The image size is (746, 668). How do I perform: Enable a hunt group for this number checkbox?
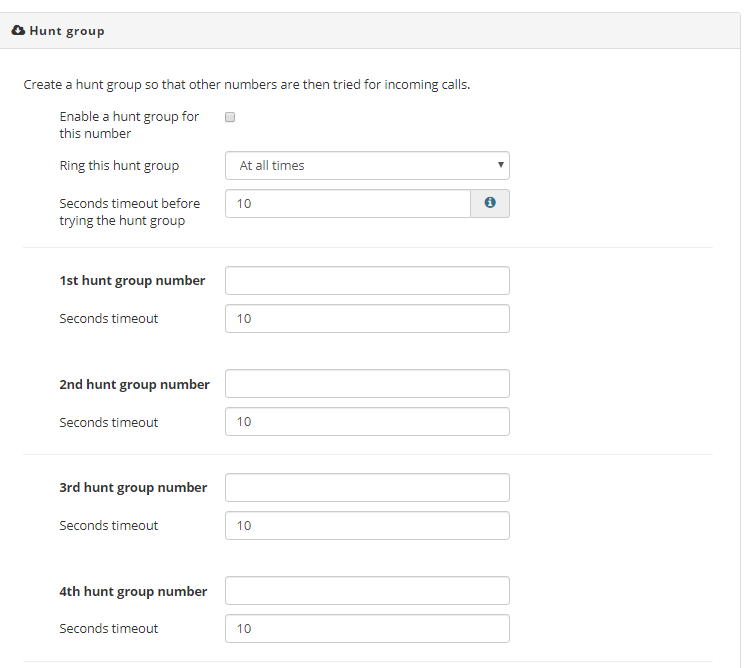tap(230, 117)
